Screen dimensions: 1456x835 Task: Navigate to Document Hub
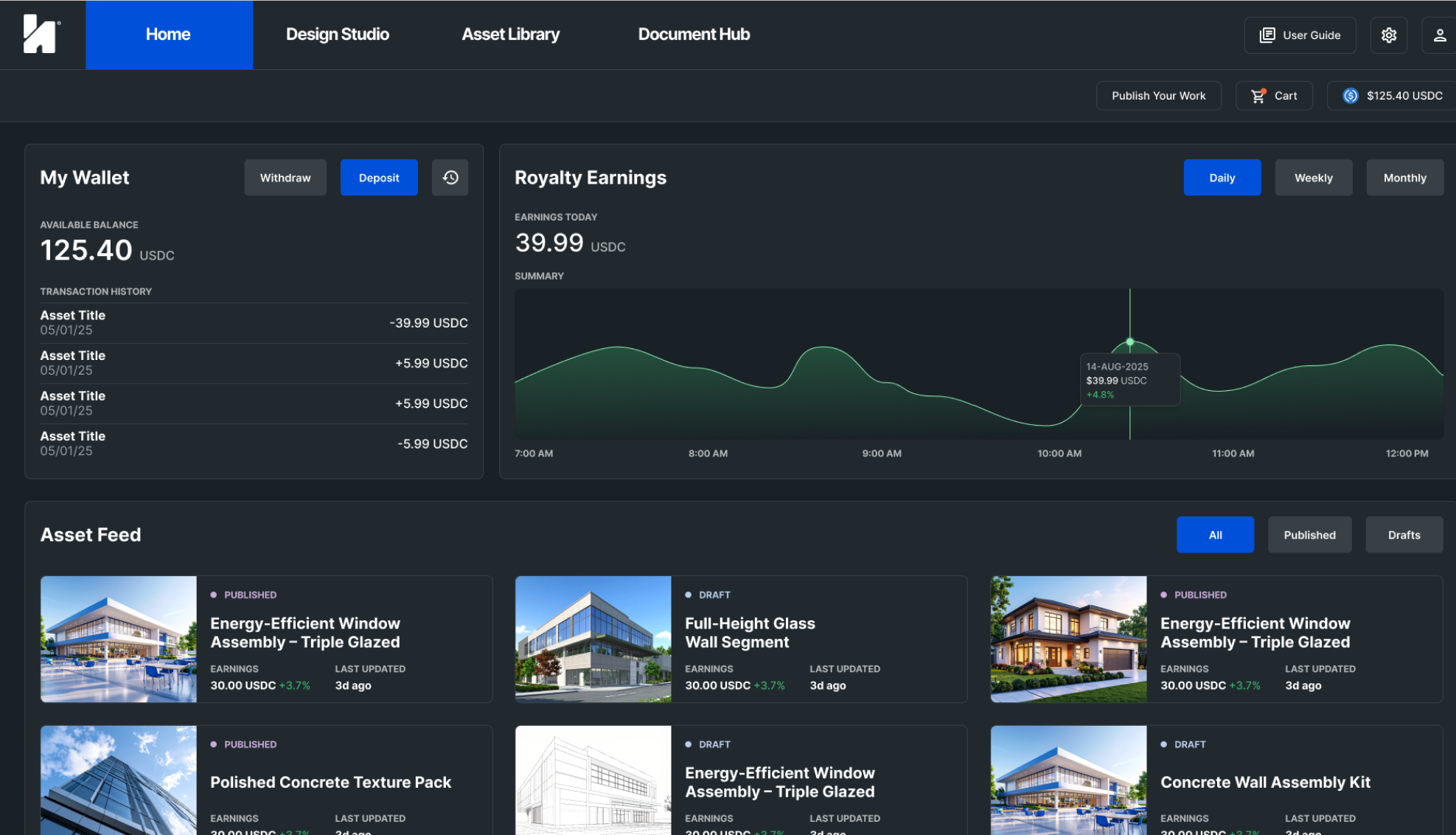point(694,35)
